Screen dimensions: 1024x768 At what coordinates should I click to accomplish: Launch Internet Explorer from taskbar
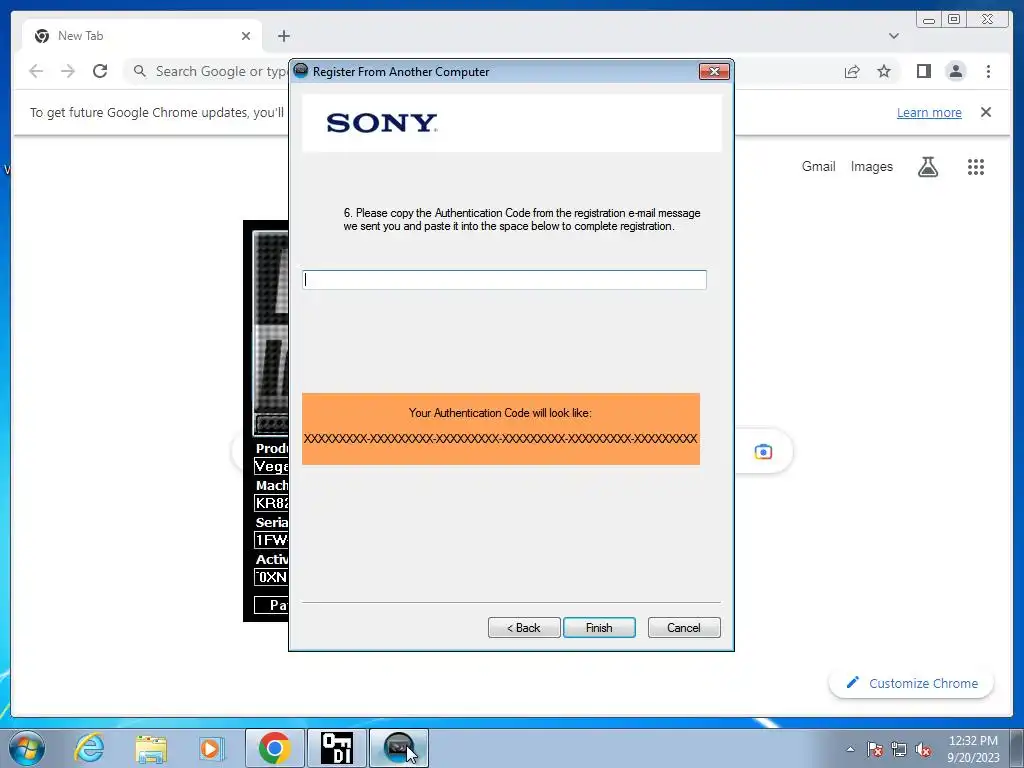[89, 748]
